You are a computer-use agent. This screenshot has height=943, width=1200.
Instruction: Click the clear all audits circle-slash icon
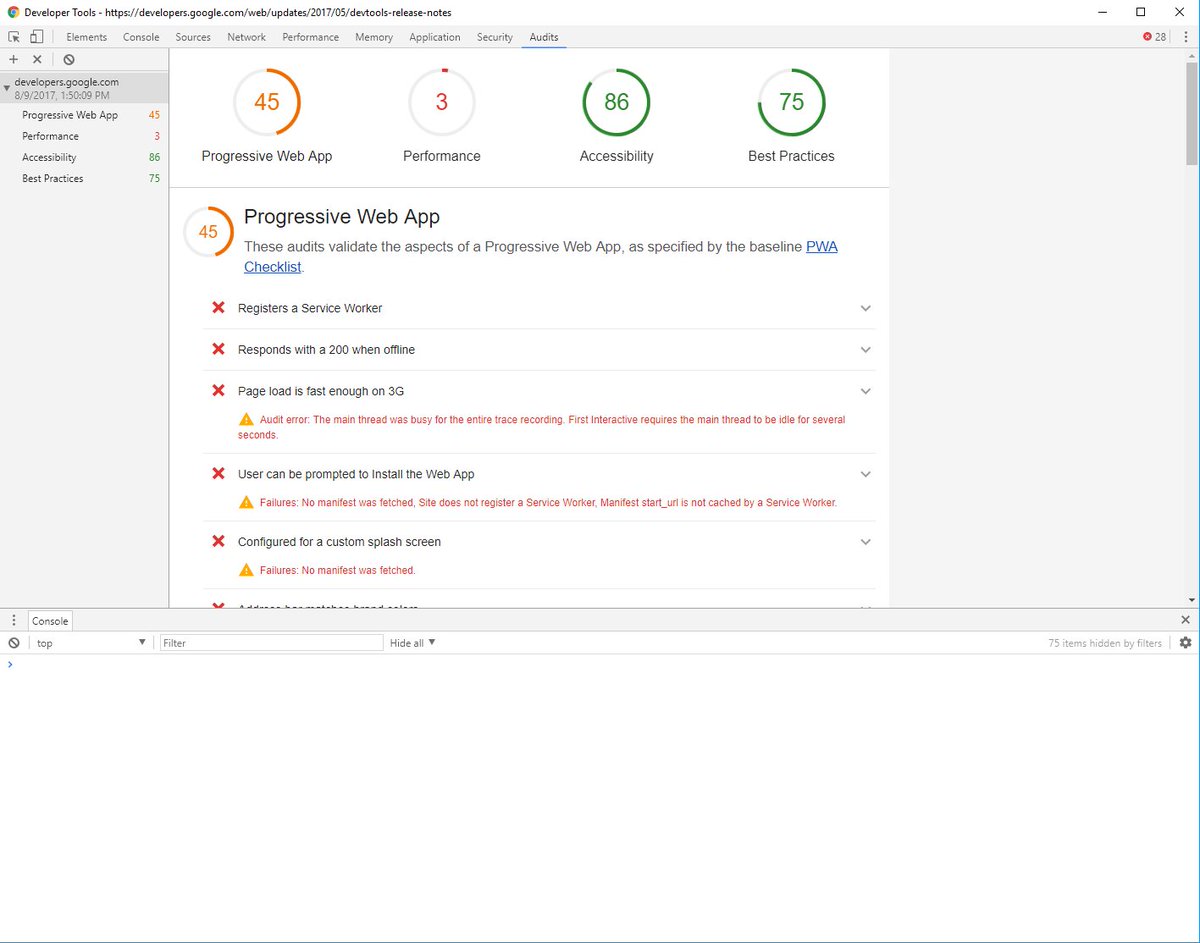tap(68, 60)
